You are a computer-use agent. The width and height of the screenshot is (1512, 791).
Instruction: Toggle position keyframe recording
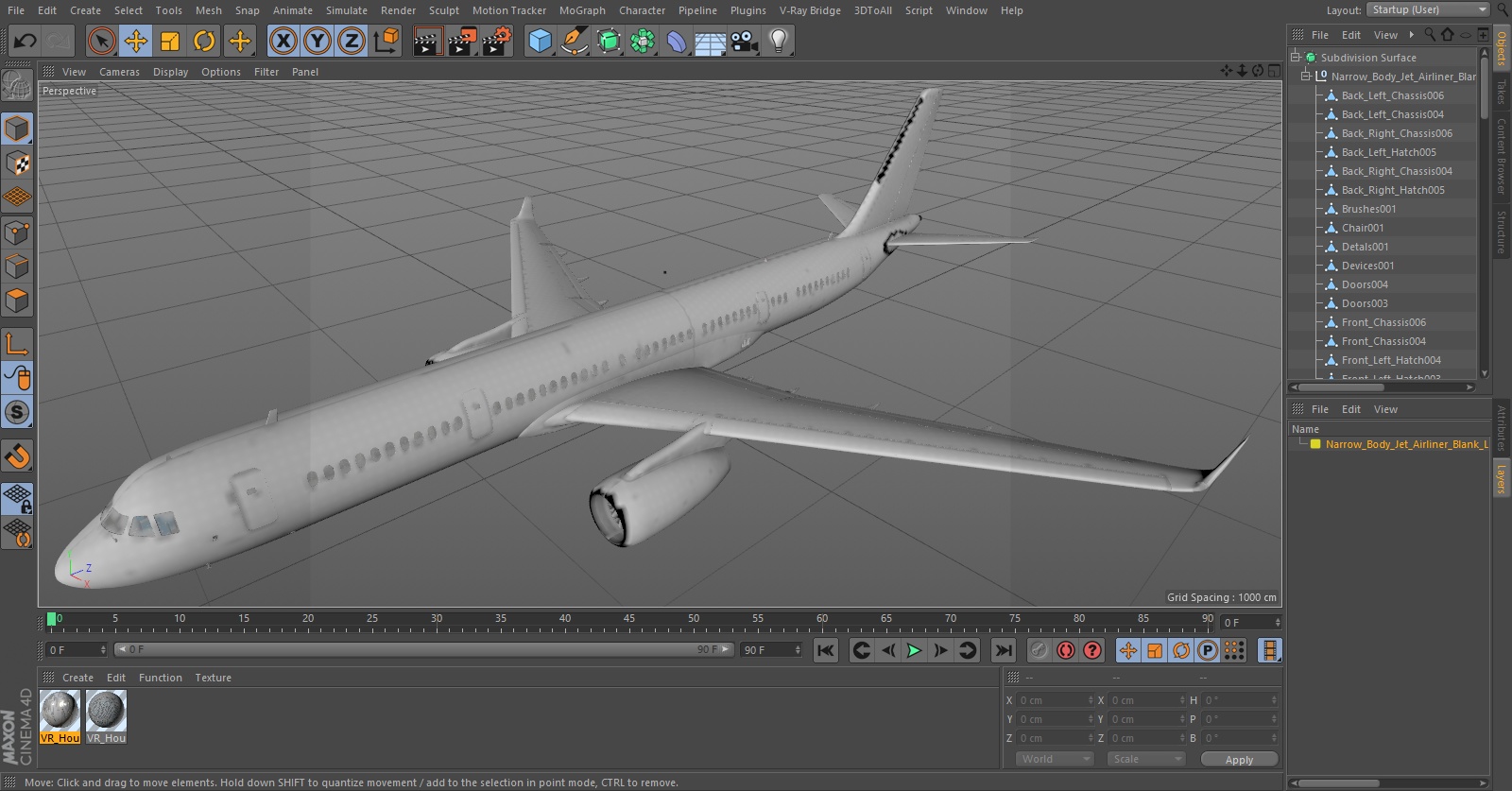[x=1128, y=650]
